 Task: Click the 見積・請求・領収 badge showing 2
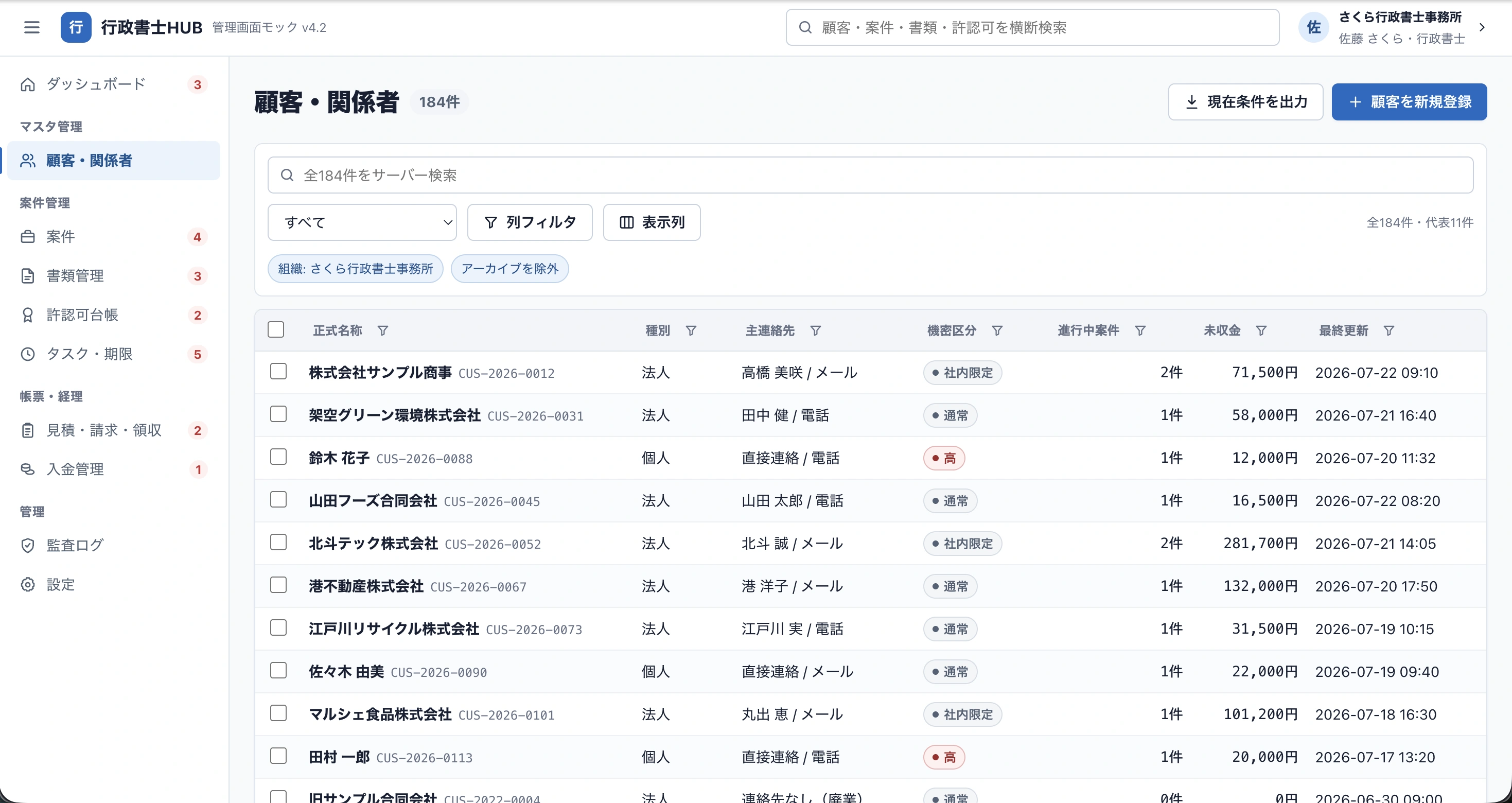197,430
